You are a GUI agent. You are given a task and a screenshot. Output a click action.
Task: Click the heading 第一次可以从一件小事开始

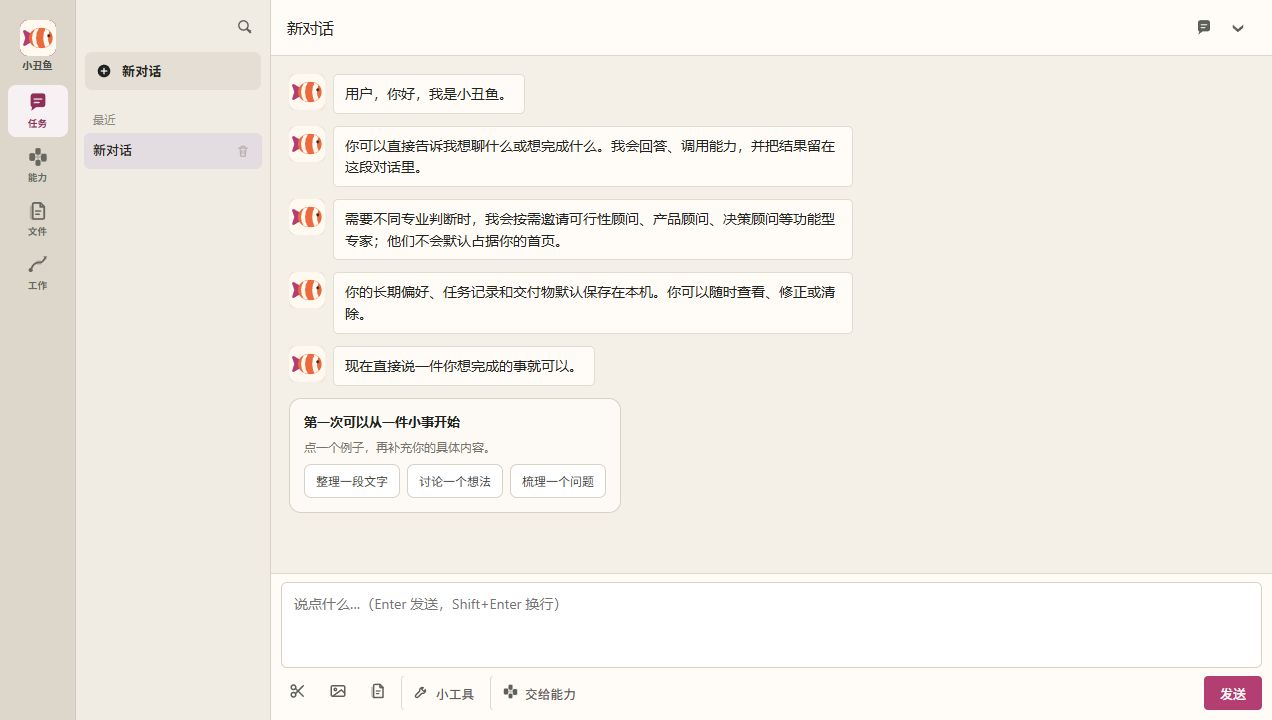click(382, 422)
